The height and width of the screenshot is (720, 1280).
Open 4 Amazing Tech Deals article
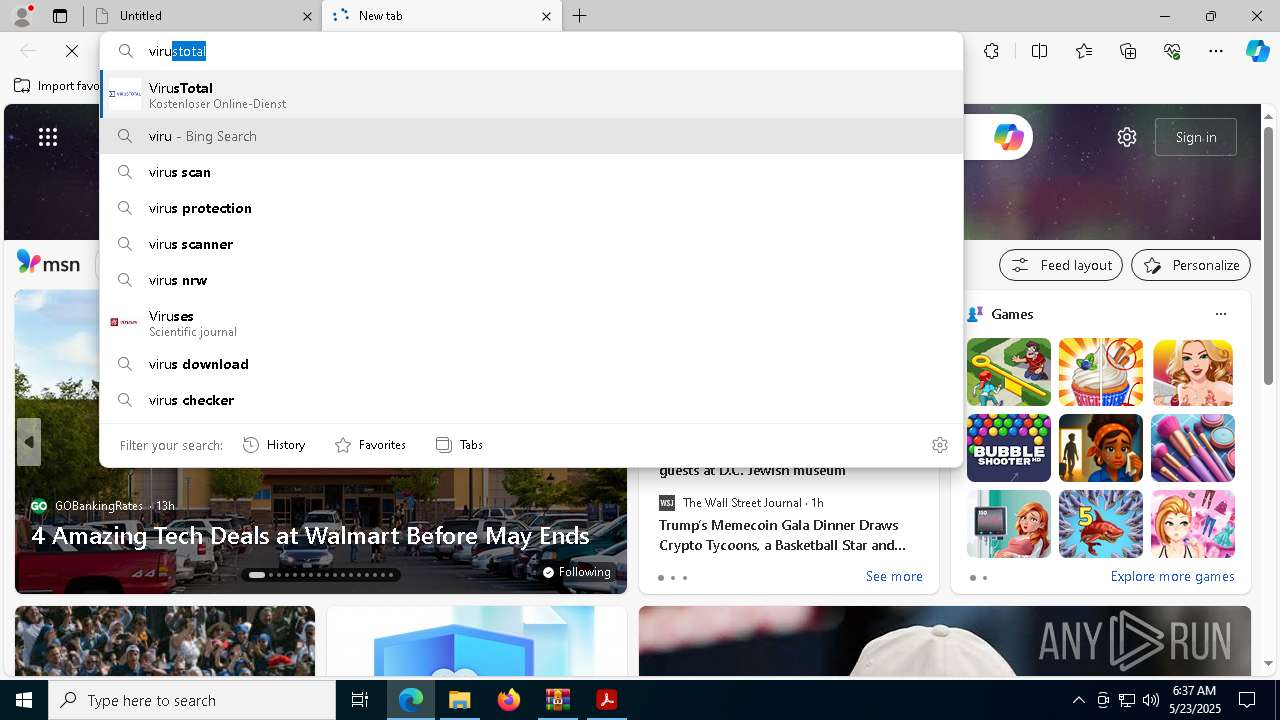[x=310, y=536]
